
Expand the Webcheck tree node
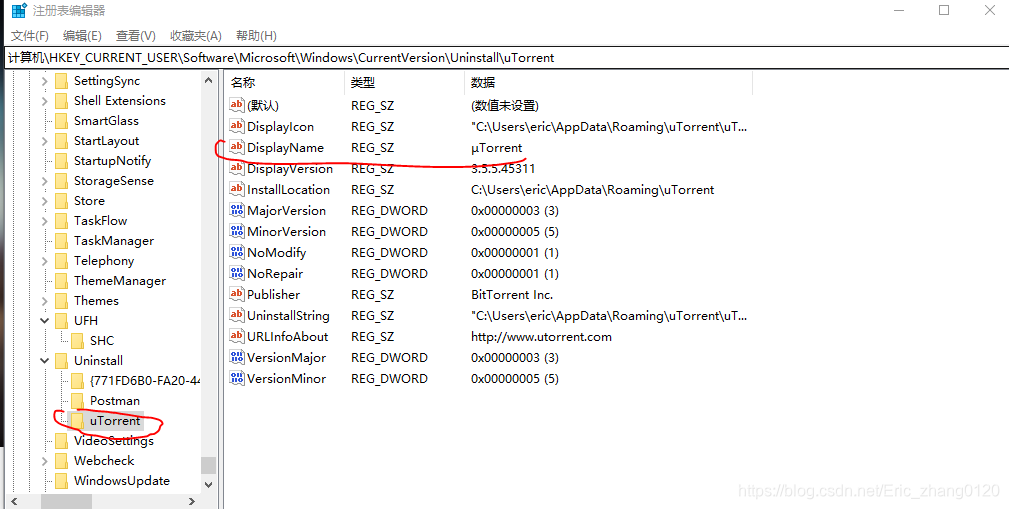point(44,461)
